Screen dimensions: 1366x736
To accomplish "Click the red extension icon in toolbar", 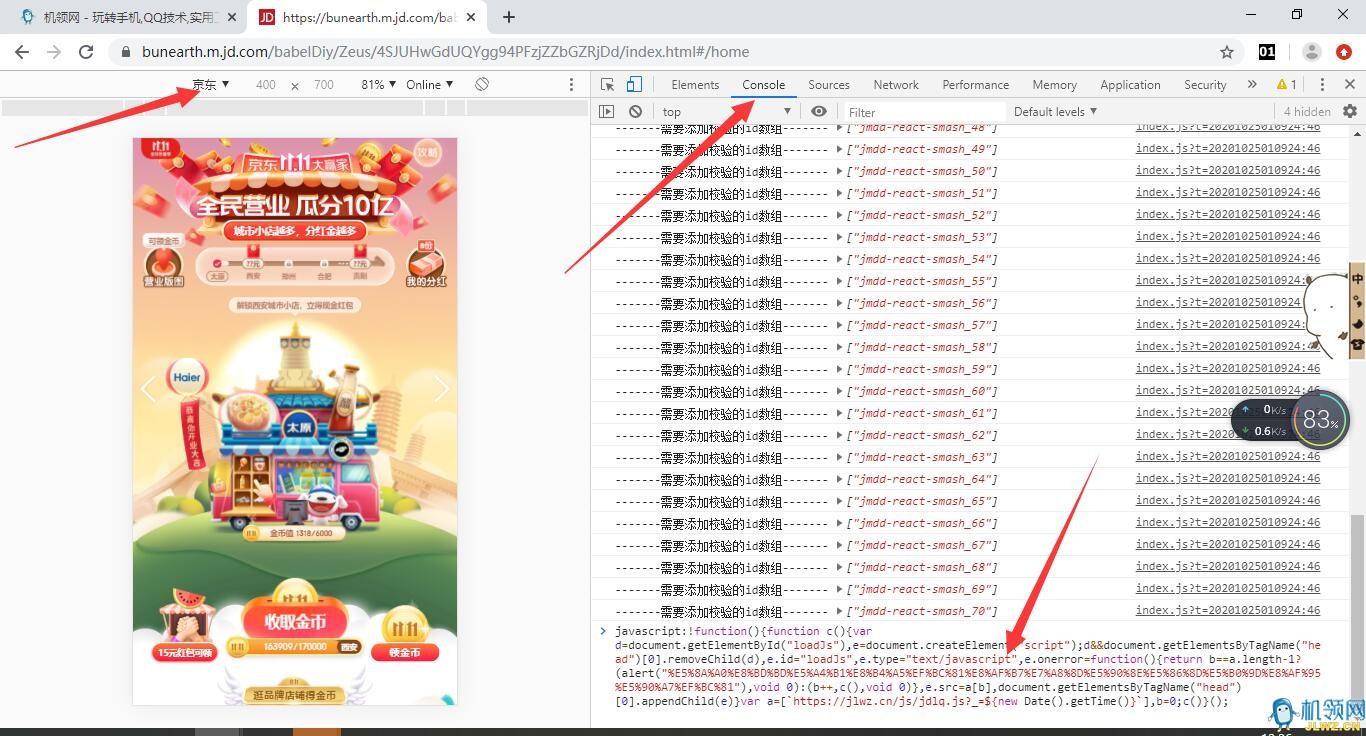I will click(x=1344, y=52).
